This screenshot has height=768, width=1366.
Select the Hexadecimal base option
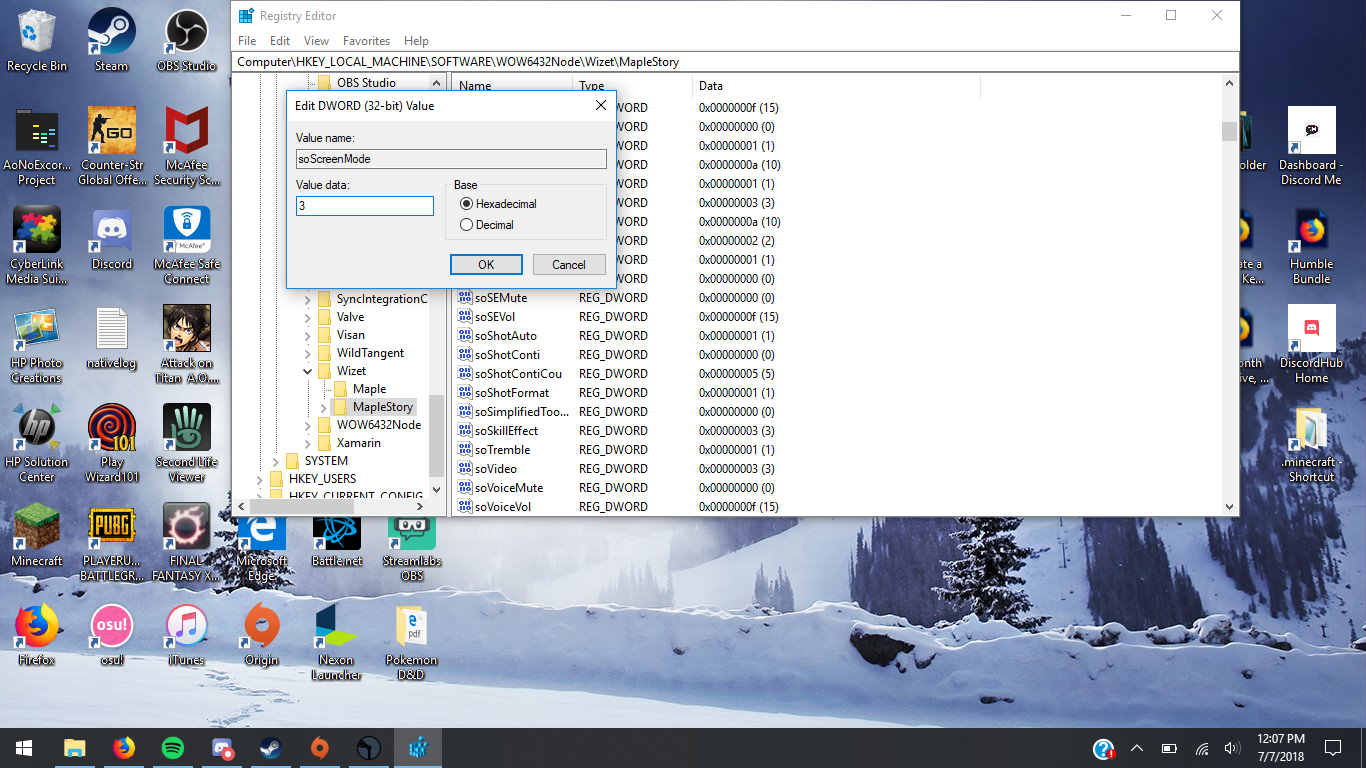coord(498,204)
